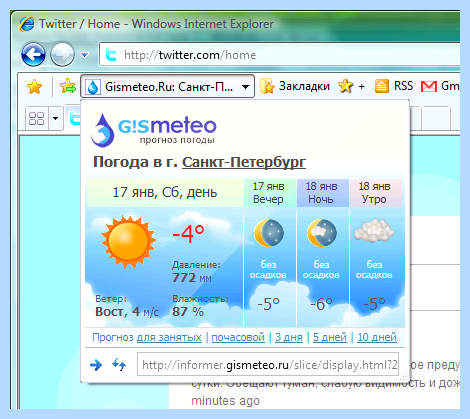
Task: Click the pressure value 772 мм
Action: click(192, 278)
